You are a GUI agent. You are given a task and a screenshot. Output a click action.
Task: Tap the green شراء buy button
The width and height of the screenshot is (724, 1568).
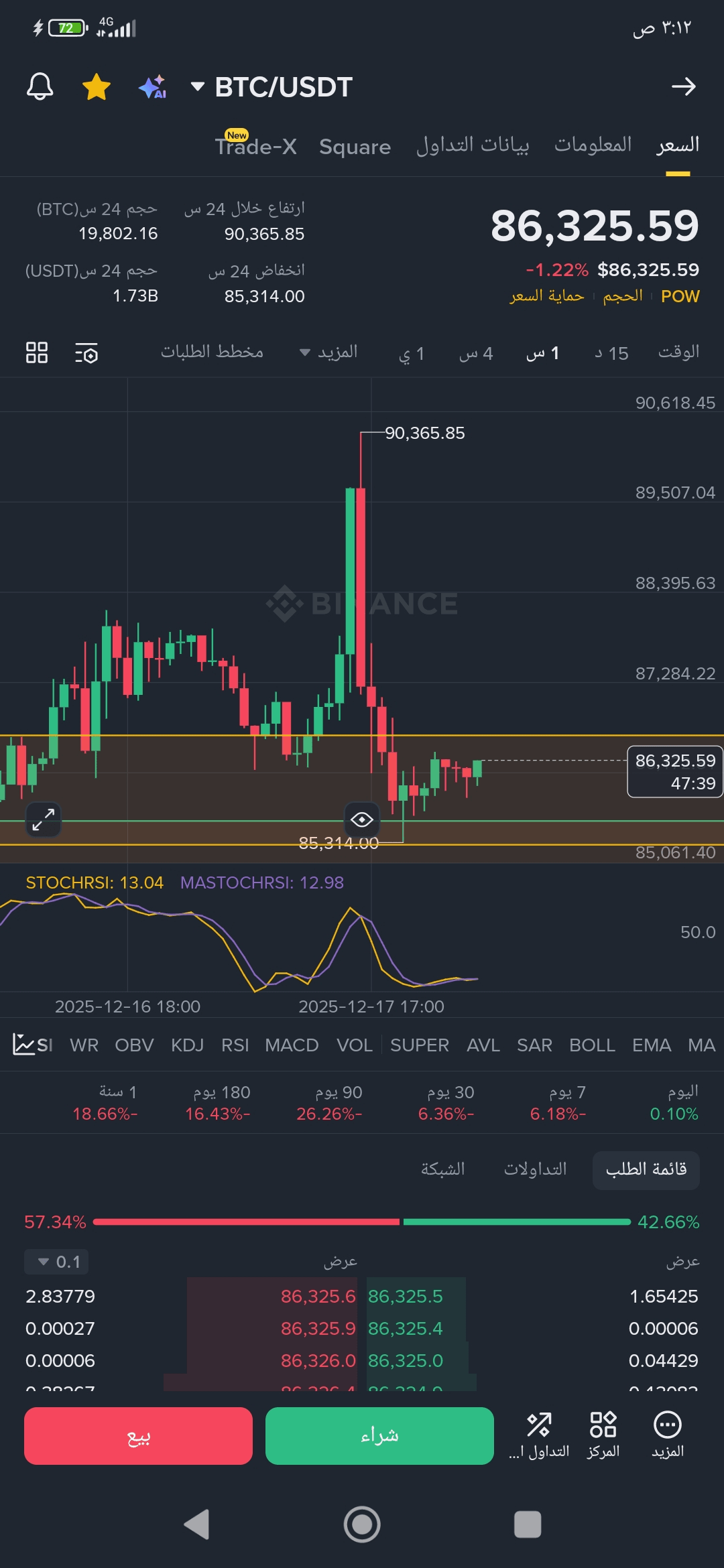(380, 1436)
